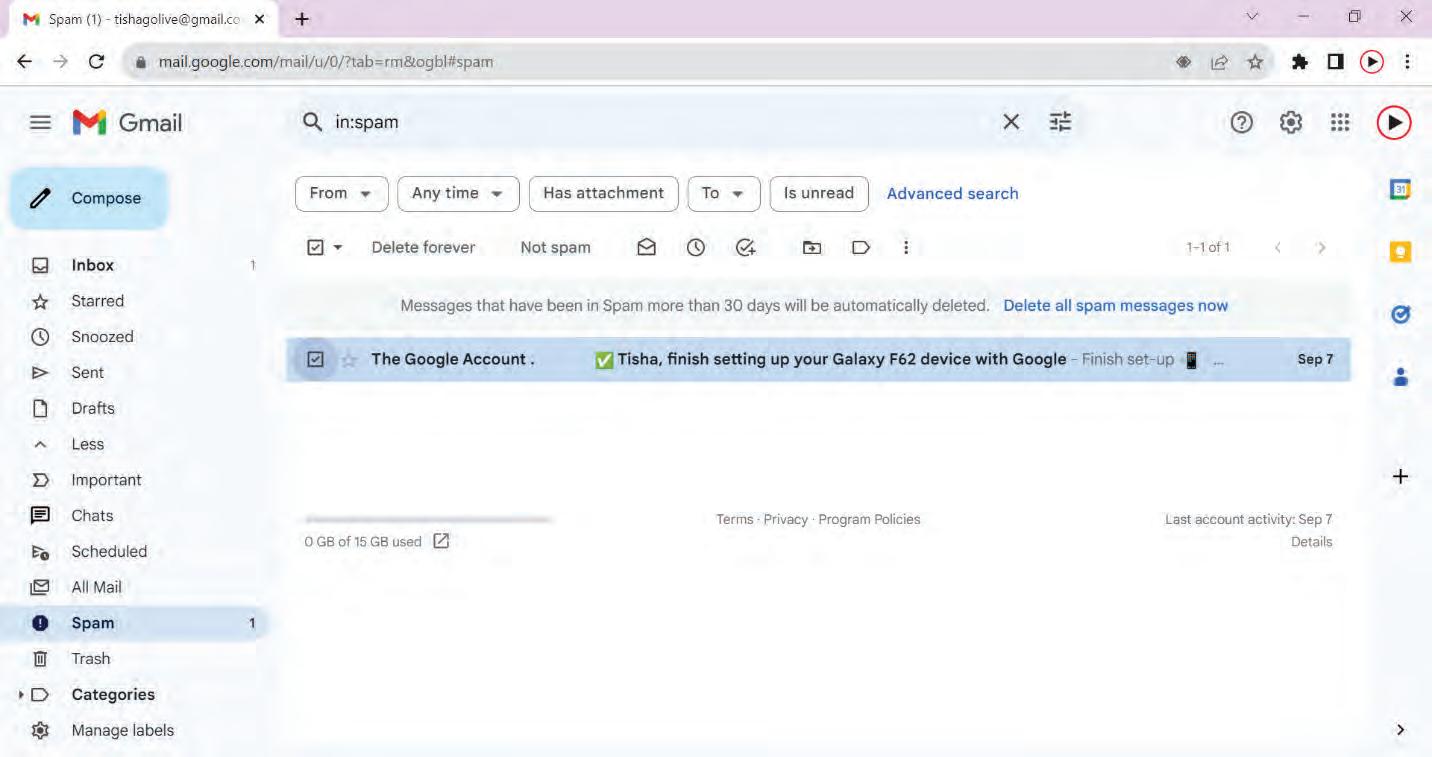Open the More options three-dot menu
Image resolution: width=1432 pixels, height=757 pixels.
pyautogui.click(x=906, y=247)
